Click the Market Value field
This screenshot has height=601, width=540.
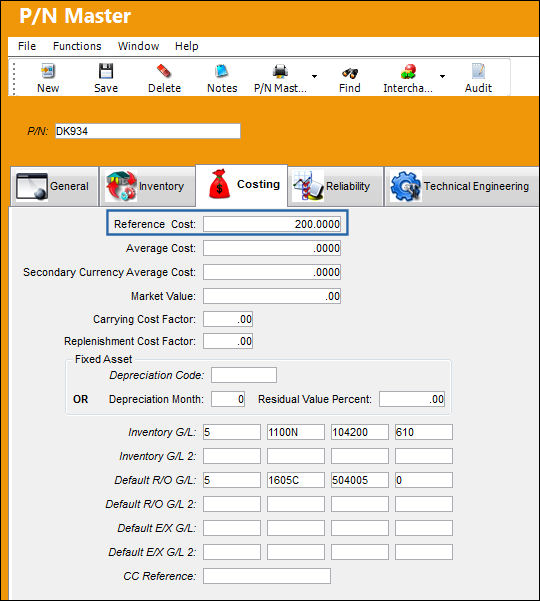(272, 296)
